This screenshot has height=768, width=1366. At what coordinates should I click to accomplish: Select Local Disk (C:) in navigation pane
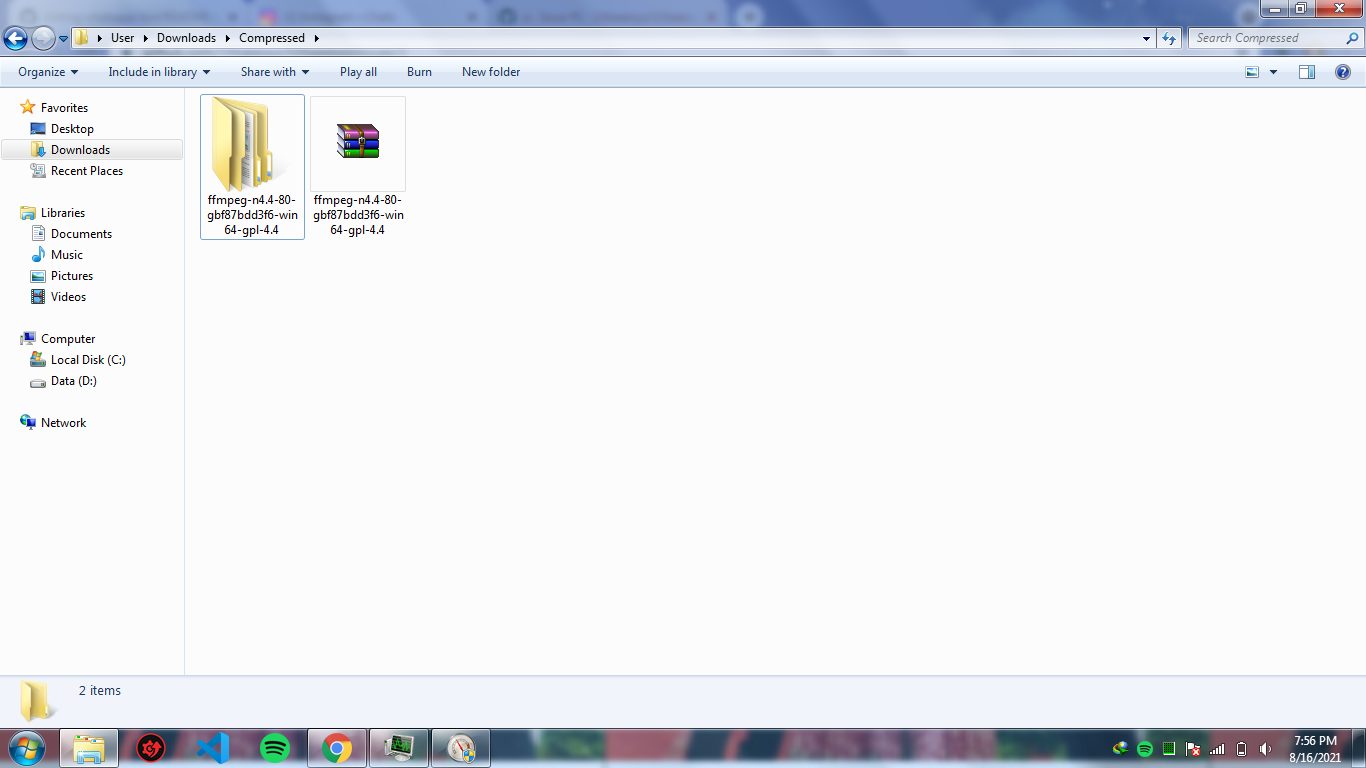coord(88,360)
